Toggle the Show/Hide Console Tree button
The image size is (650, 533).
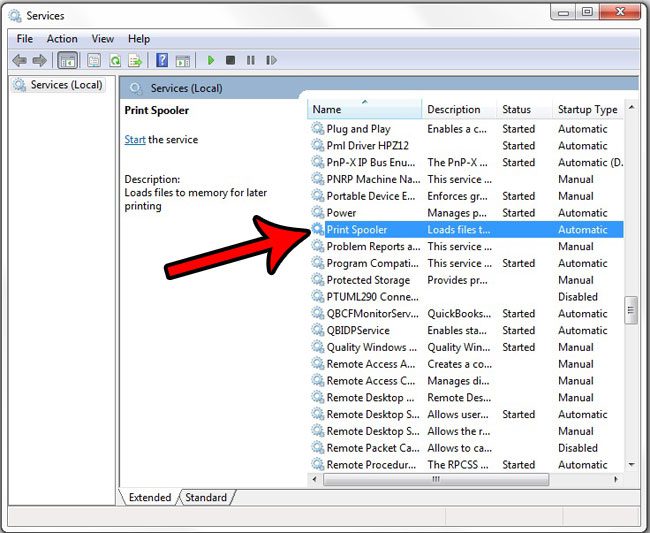pyautogui.click(x=68, y=60)
